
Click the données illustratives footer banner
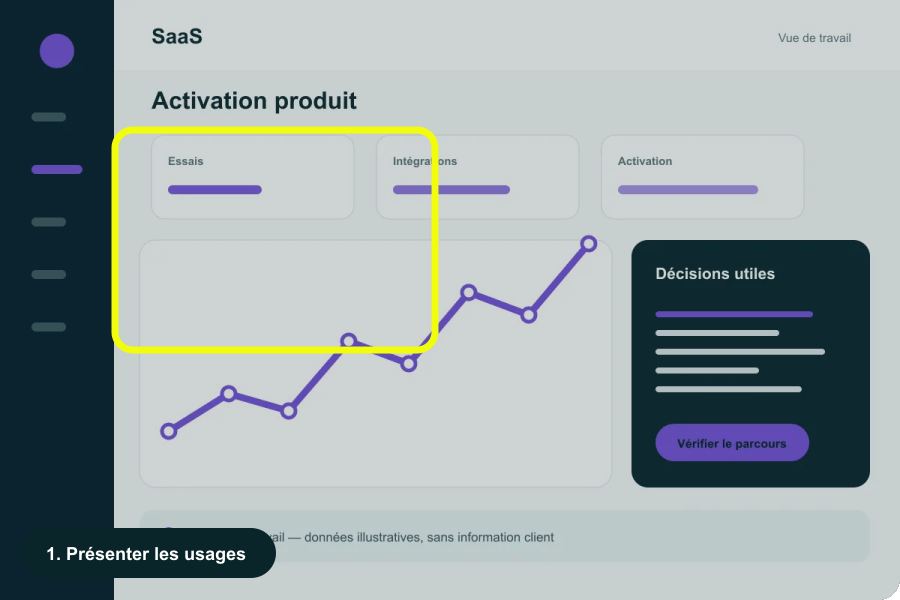click(505, 537)
